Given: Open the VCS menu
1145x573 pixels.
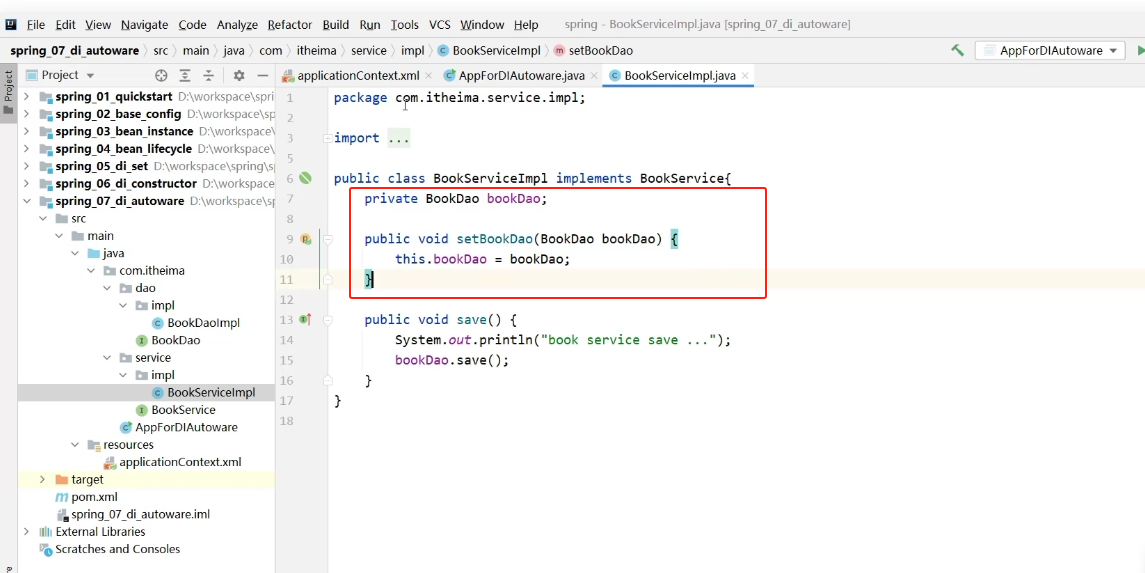Looking at the screenshot, I should (440, 25).
